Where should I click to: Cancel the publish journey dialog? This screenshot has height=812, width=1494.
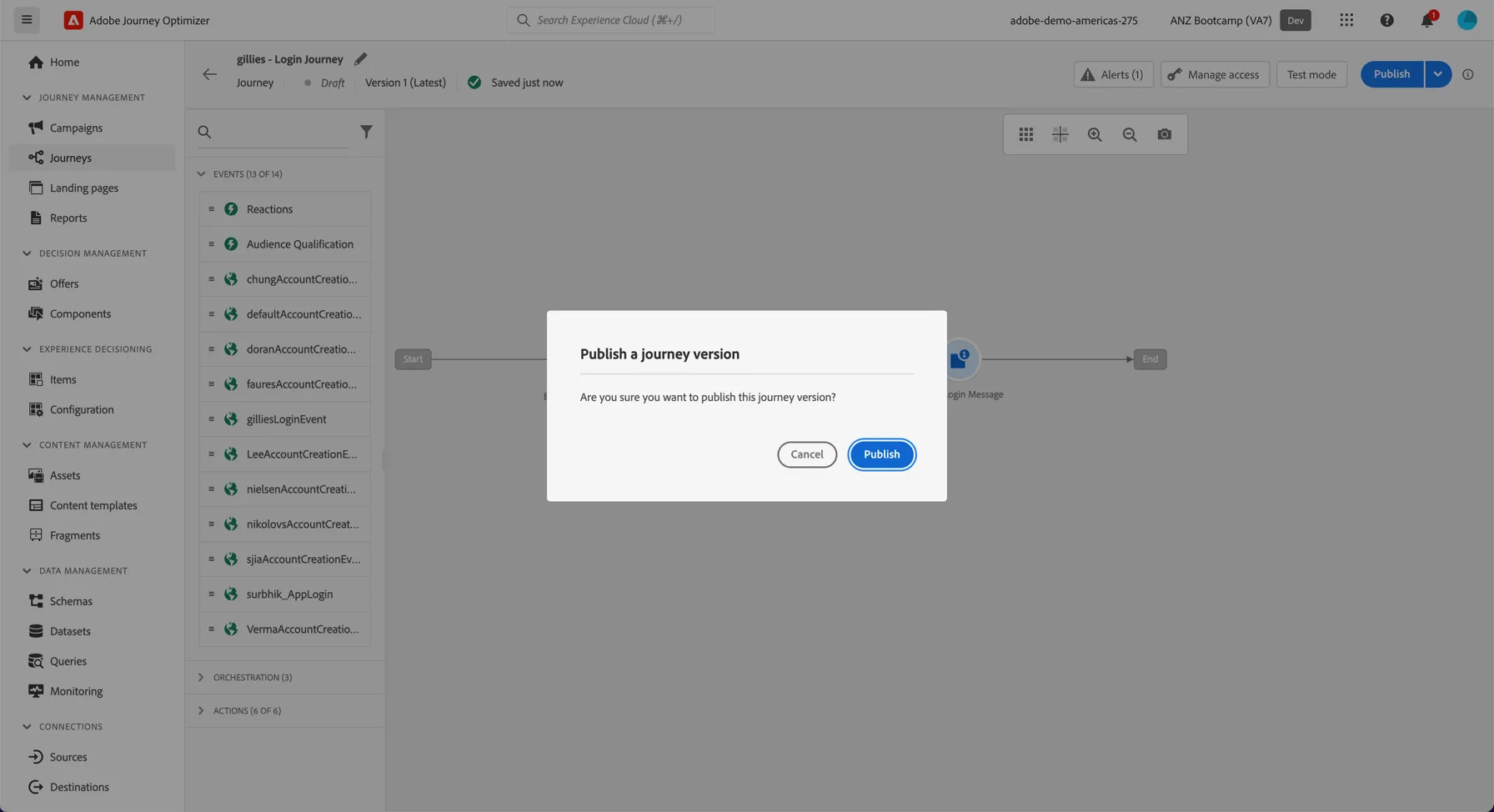[806, 454]
